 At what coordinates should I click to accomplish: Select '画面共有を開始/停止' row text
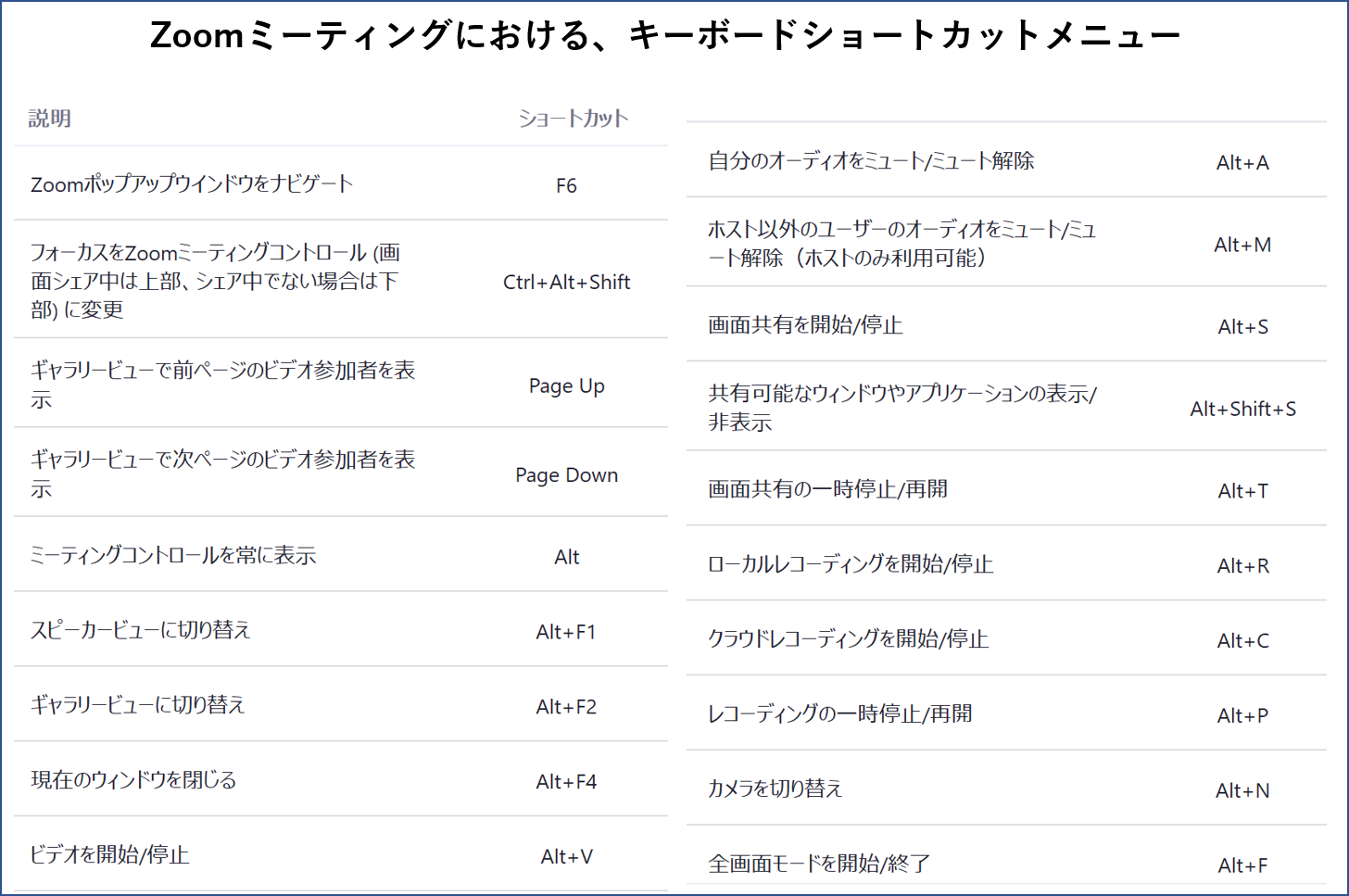point(805,325)
